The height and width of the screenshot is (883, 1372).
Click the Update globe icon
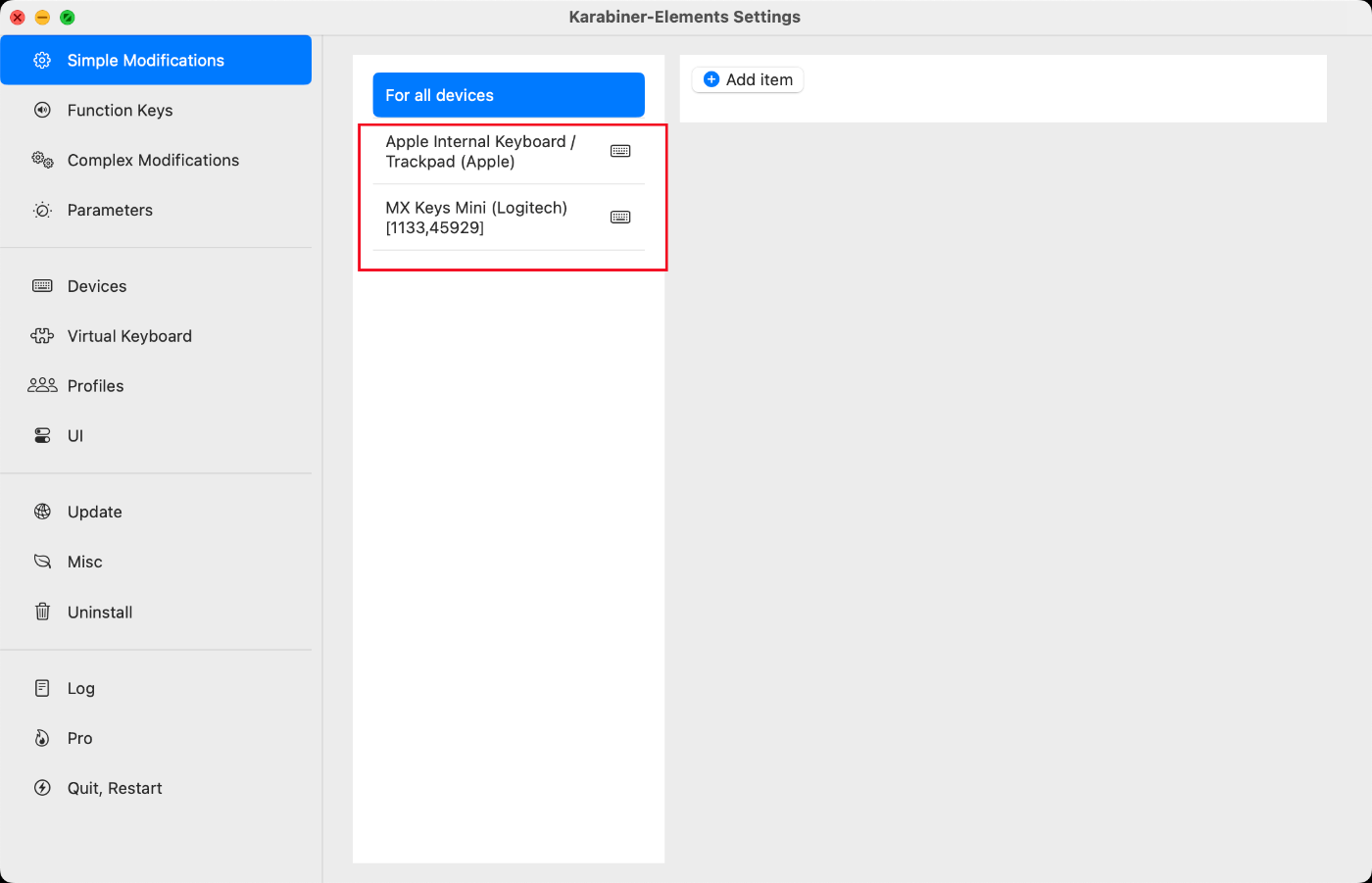[42, 512]
